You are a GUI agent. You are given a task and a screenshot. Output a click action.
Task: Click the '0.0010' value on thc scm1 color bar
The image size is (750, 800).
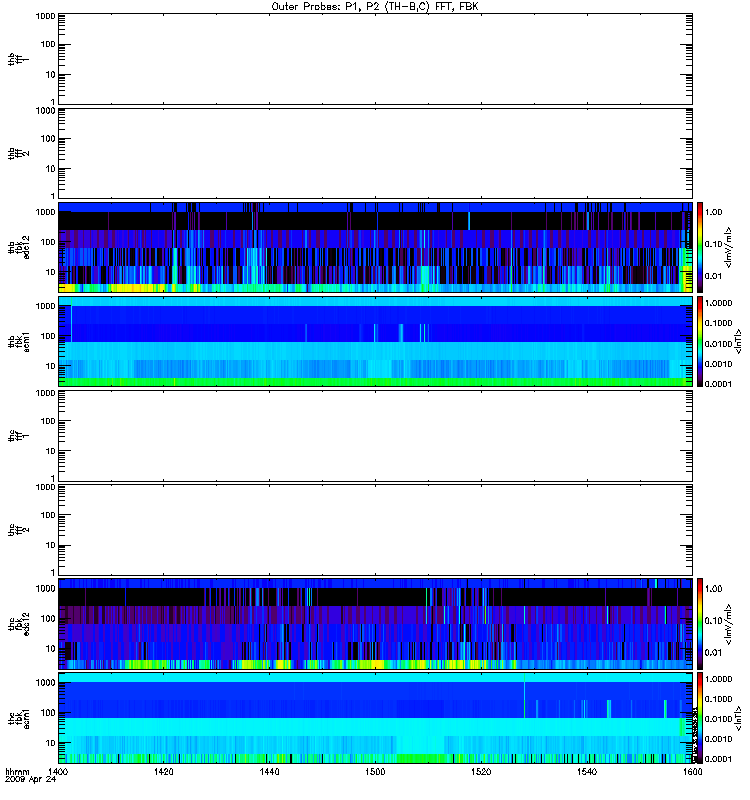(718, 739)
